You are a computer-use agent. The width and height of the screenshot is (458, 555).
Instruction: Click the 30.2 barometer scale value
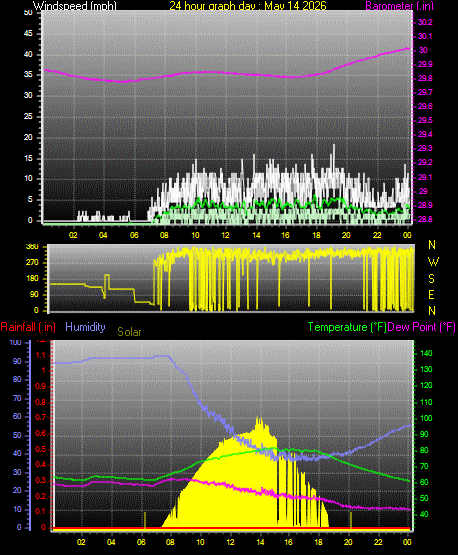pyautogui.click(x=425, y=22)
